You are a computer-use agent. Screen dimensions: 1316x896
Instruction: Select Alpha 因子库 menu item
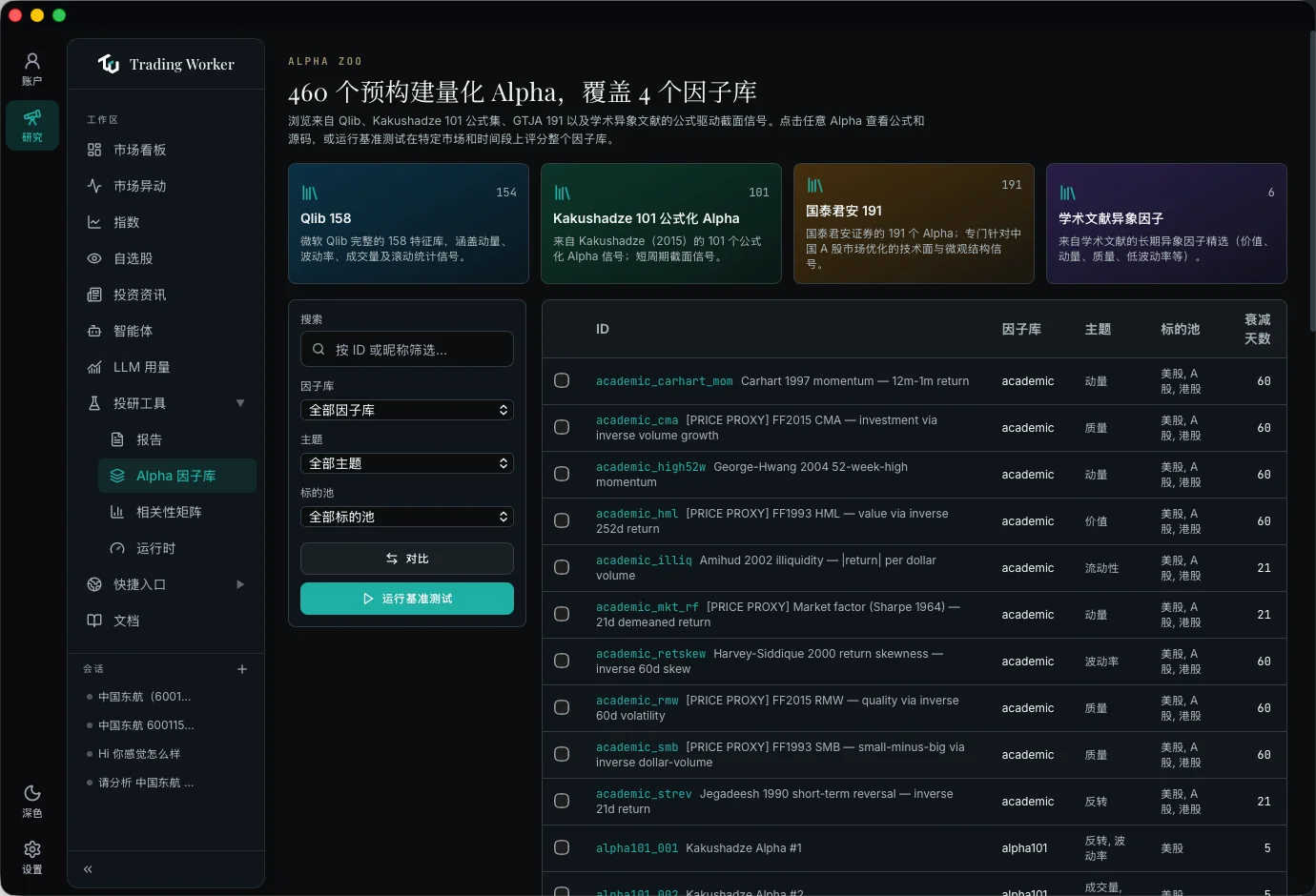[177, 476]
